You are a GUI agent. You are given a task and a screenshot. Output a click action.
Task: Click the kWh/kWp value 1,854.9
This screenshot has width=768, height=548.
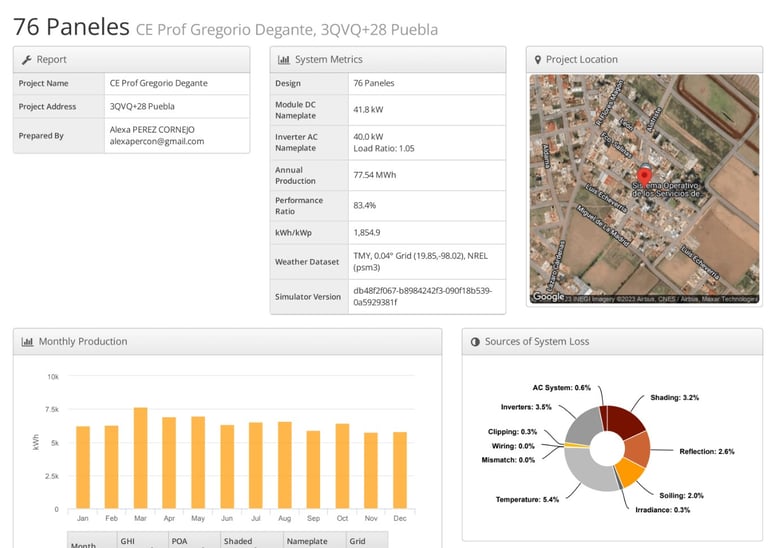click(366, 233)
